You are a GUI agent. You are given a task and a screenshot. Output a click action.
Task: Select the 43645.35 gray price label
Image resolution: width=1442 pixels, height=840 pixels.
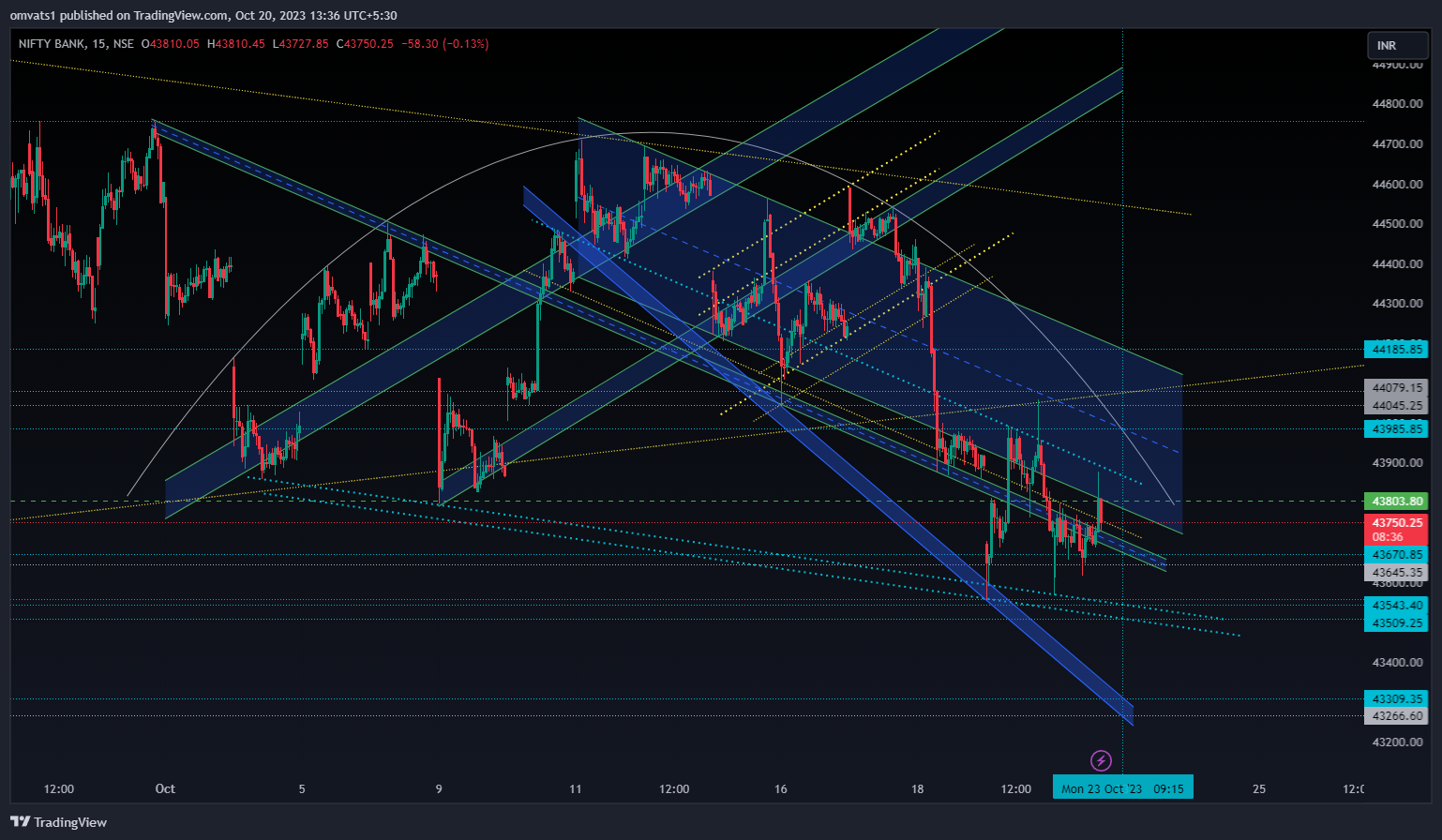pyautogui.click(x=1396, y=573)
